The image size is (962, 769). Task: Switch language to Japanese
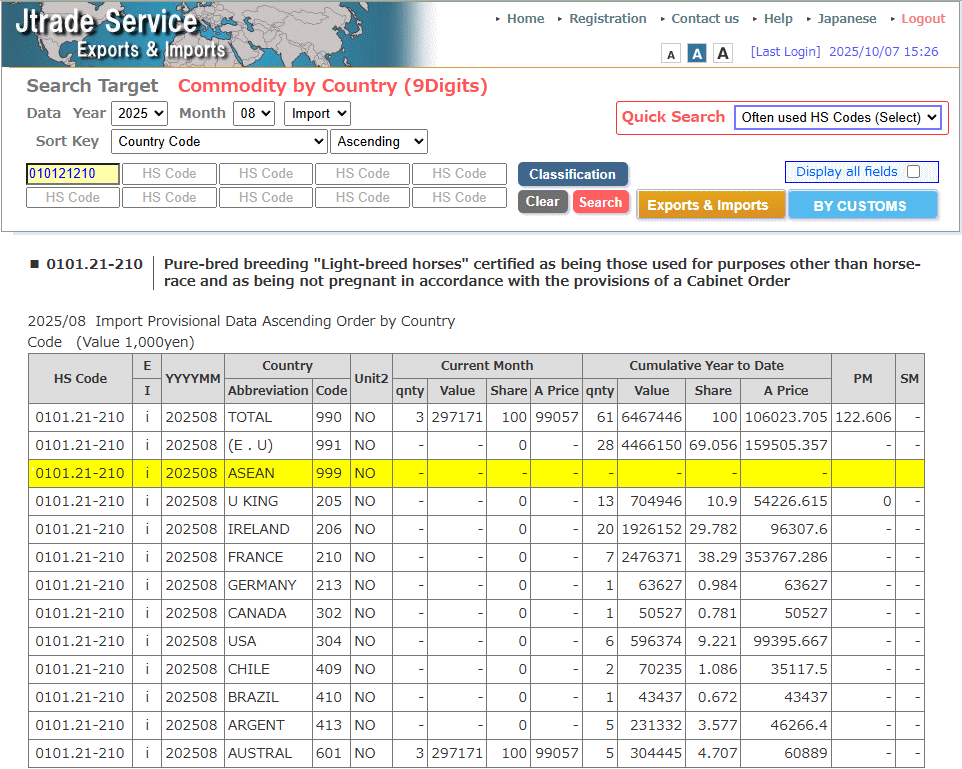click(846, 19)
